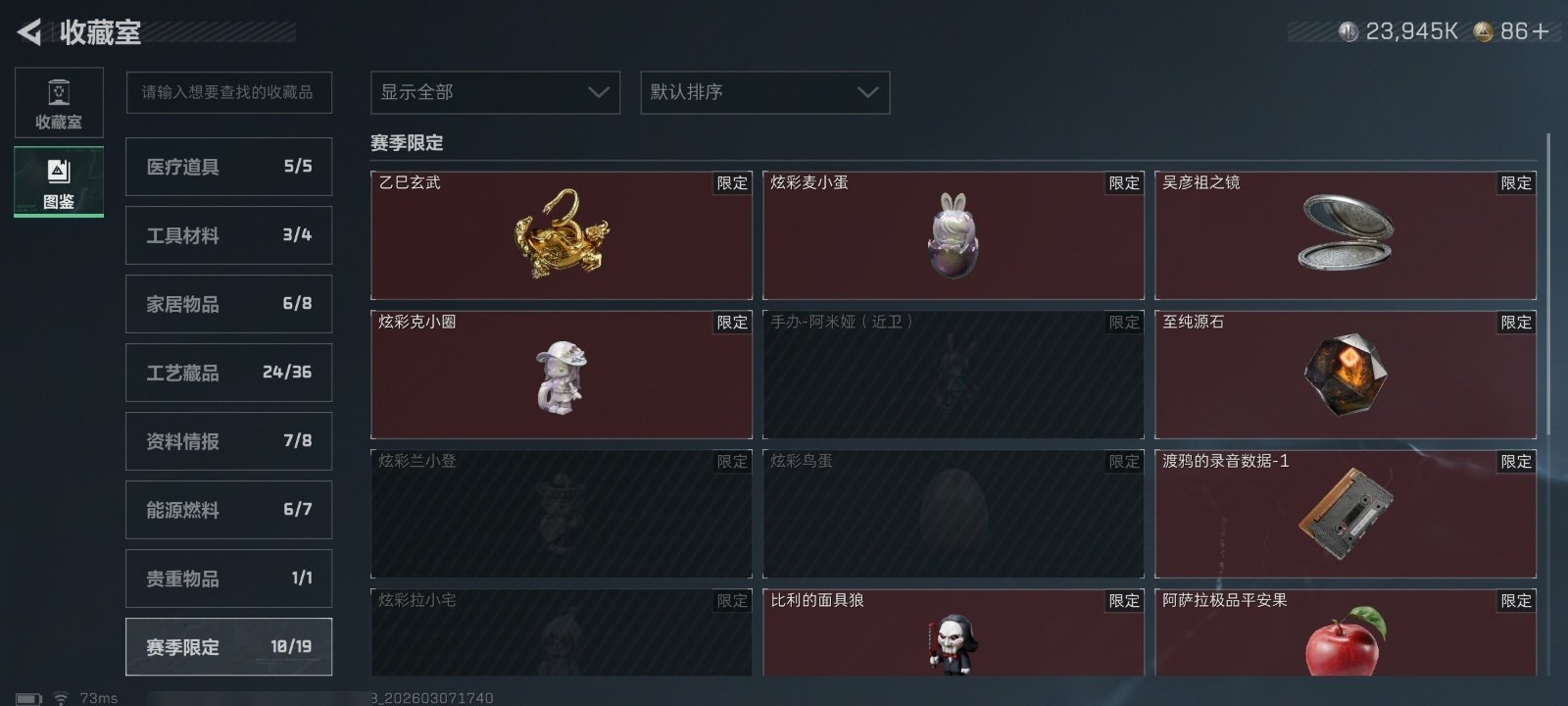Screen dimensions: 1568x706
Task: Open the 收藏室 sidebar icon
Action: [59, 103]
